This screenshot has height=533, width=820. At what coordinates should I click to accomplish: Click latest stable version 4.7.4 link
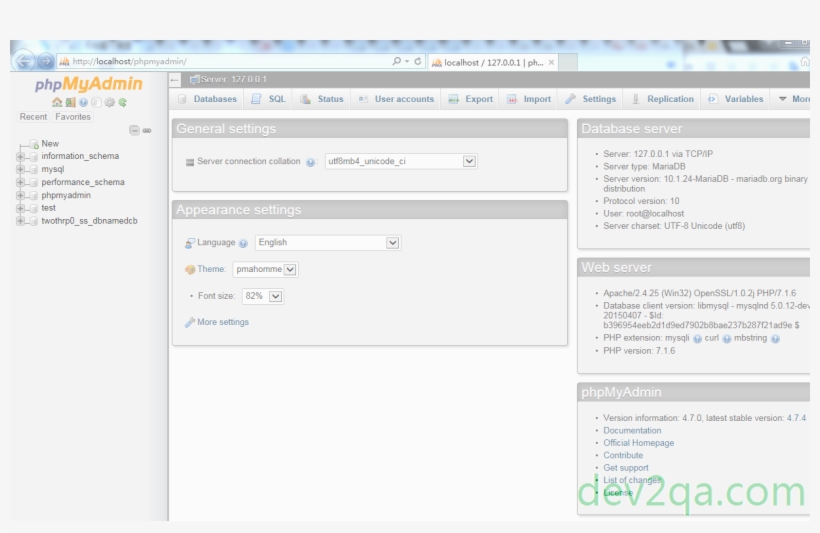click(796, 418)
